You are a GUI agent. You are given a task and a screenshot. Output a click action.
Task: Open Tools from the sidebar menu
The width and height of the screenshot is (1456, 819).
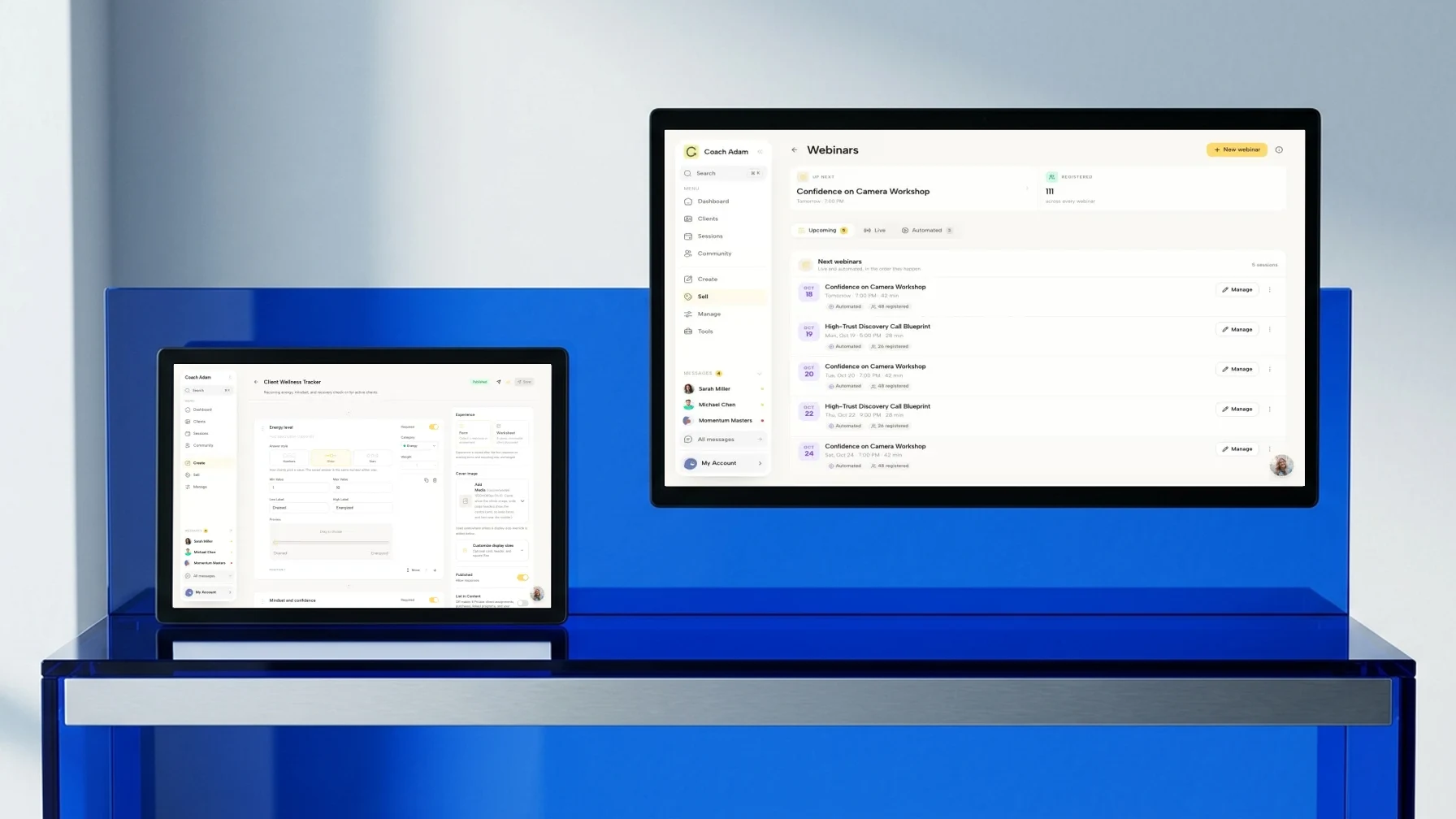click(x=705, y=331)
